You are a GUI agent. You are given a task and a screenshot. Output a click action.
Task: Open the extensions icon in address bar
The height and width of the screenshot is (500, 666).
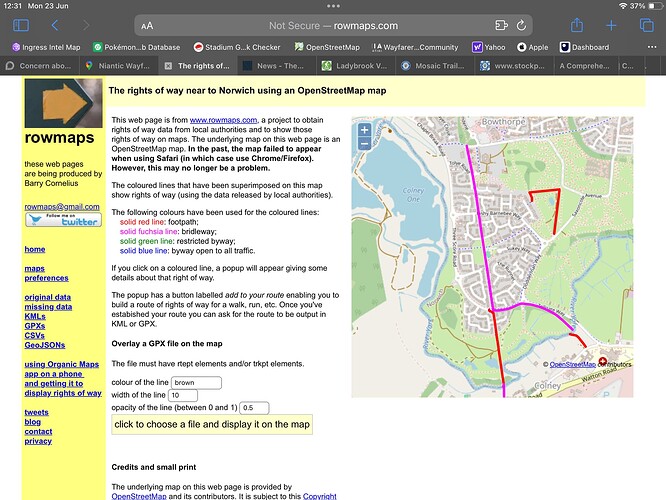coord(501,25)
